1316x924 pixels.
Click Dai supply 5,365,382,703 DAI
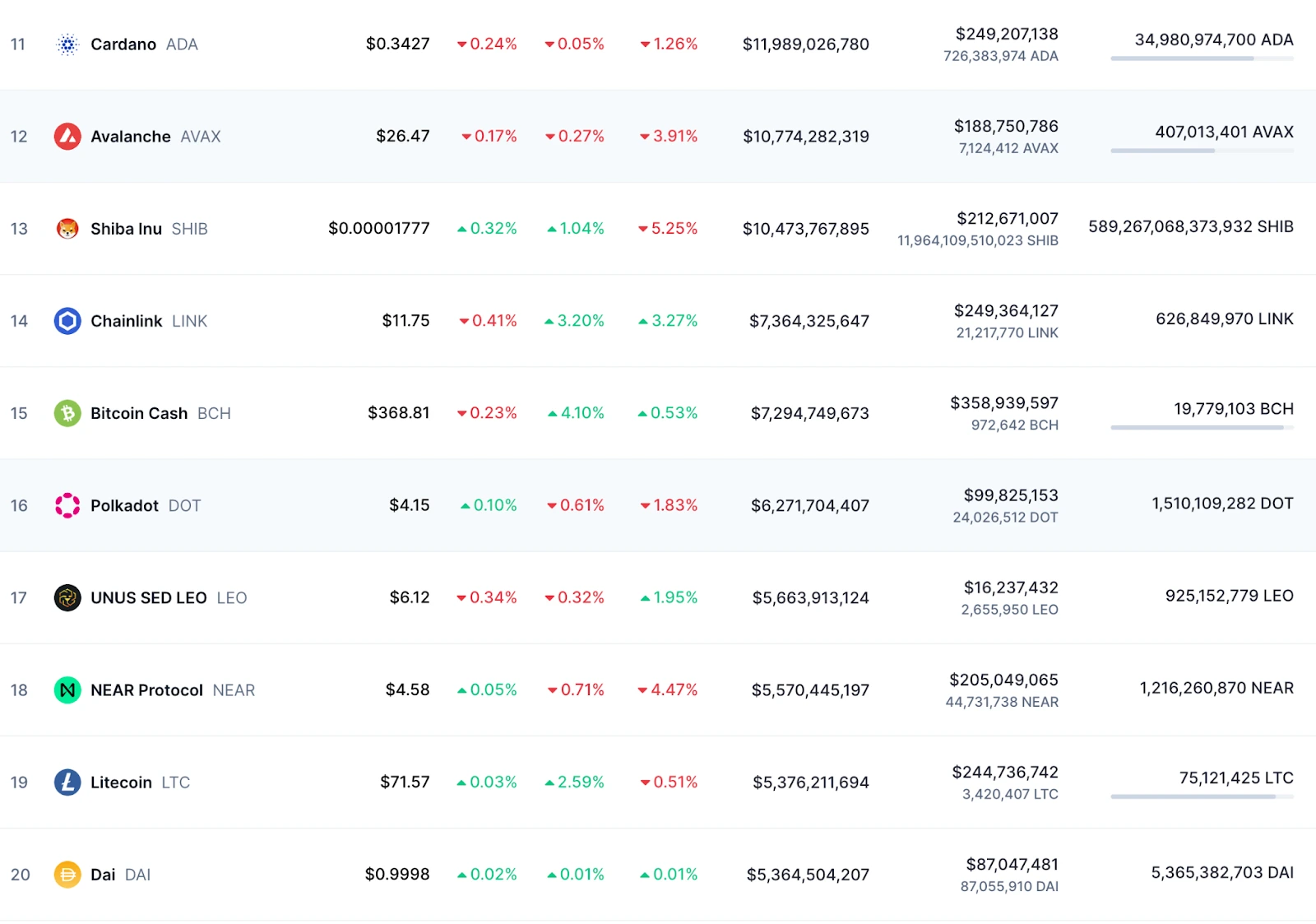point(1222,871)
